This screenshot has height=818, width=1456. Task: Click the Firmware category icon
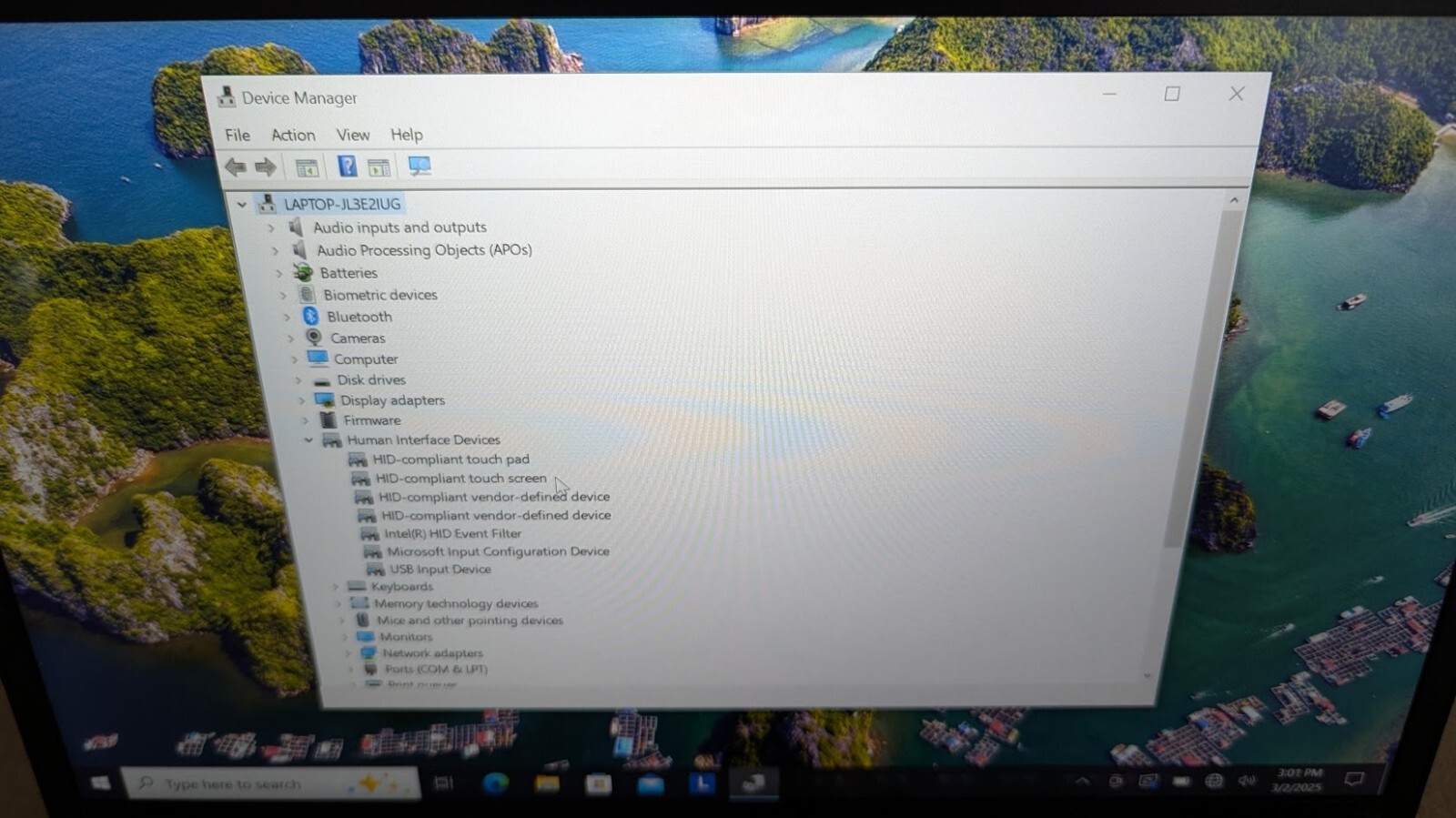tap(329, 419)
